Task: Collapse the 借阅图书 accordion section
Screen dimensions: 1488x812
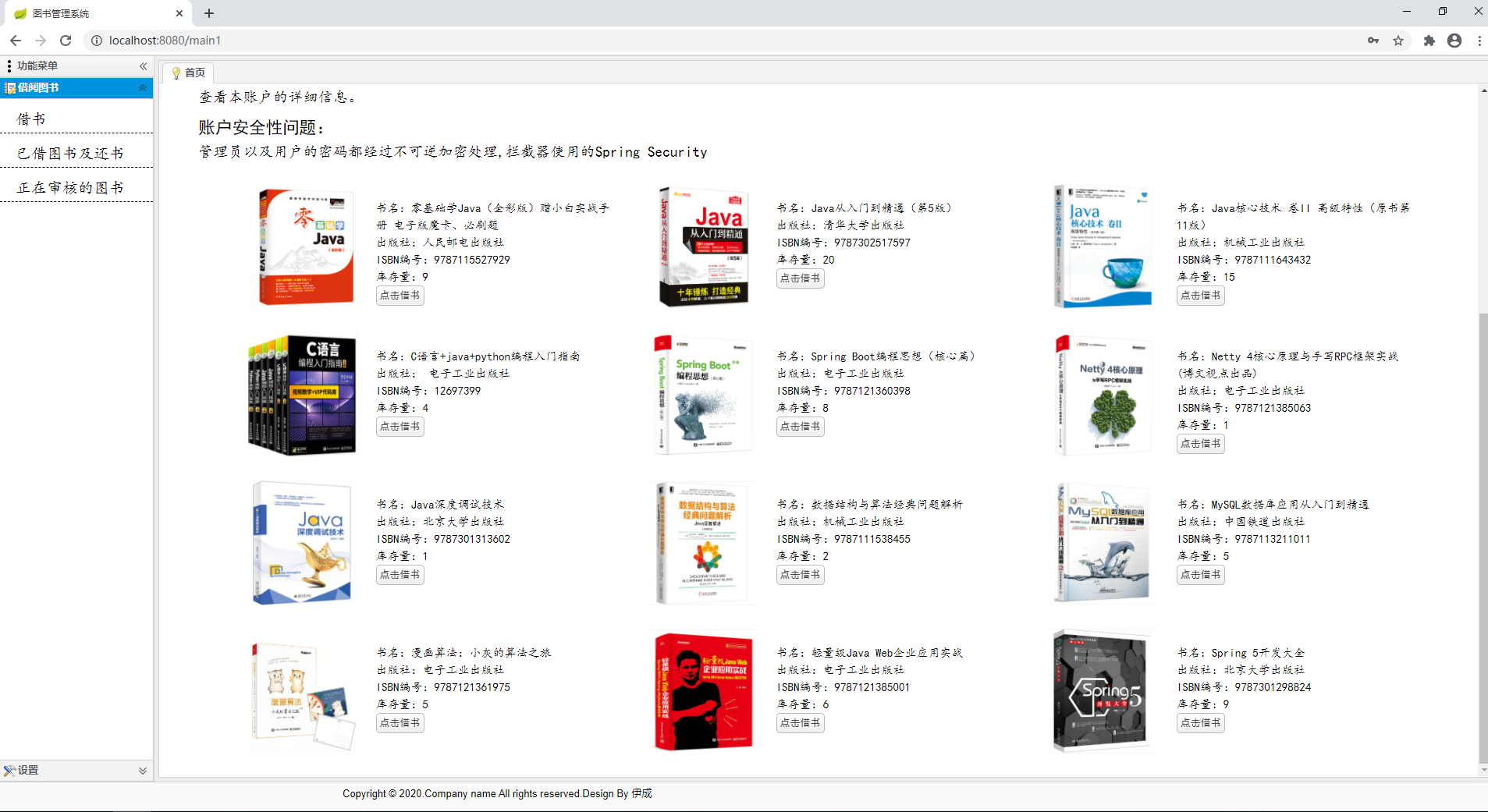Action: tap(143, 88)
